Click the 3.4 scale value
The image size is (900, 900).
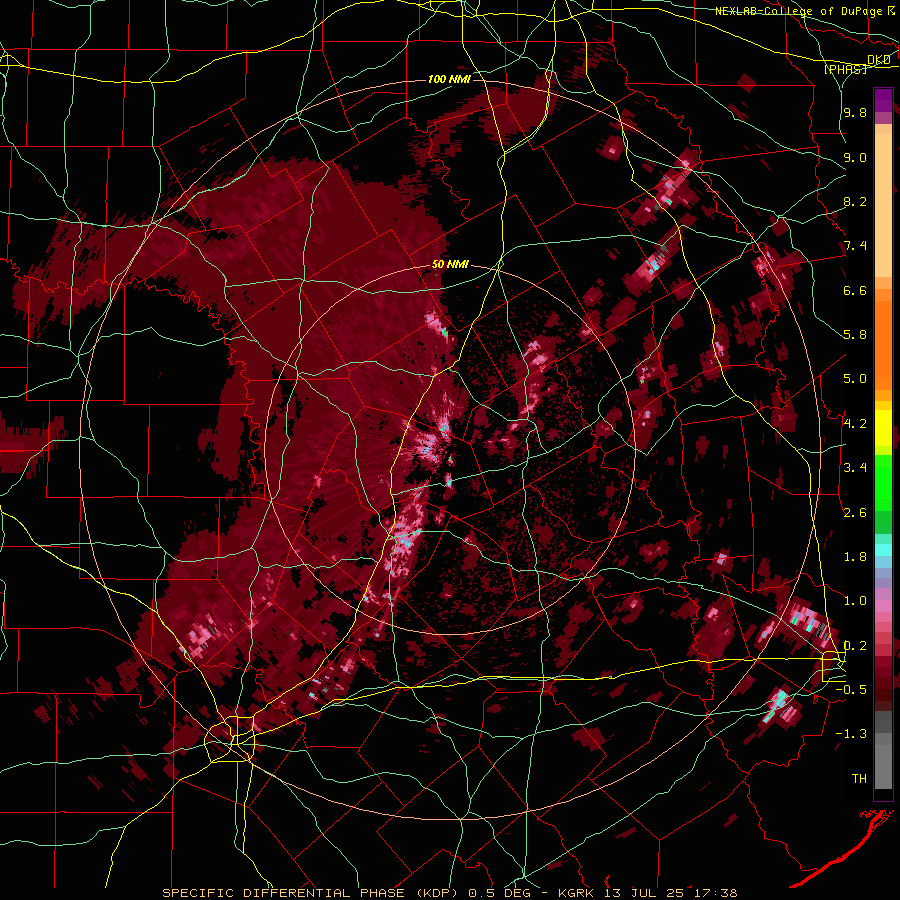(x=855, y=468)
